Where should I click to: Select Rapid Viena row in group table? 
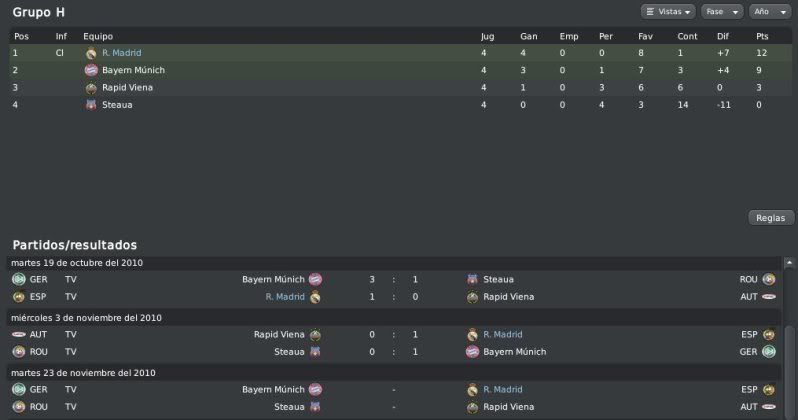(399, 88)
